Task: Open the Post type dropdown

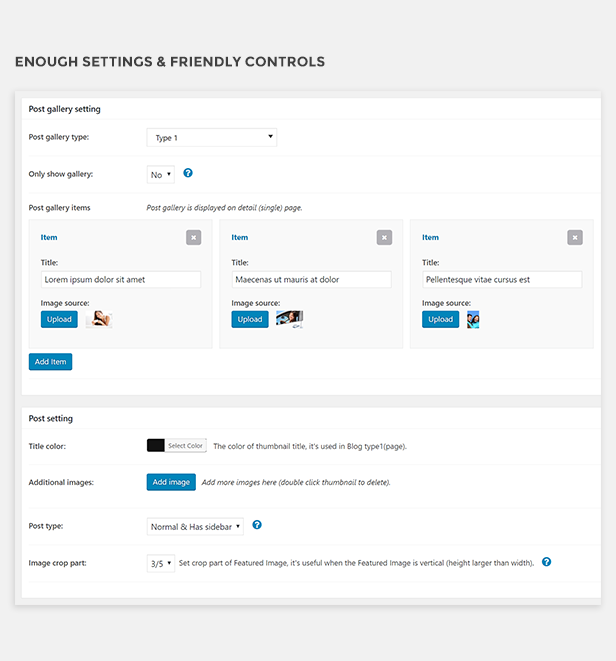Action: (195, 527)
